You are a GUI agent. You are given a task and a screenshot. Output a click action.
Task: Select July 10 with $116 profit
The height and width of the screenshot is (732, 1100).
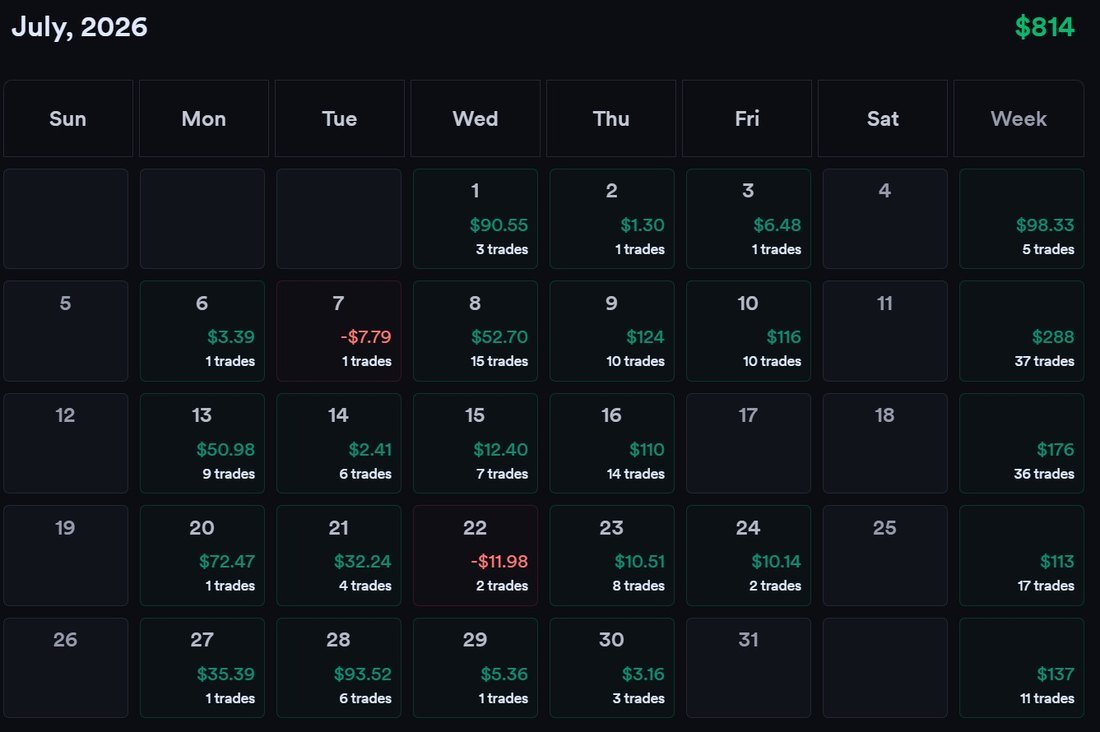(748, 331)
